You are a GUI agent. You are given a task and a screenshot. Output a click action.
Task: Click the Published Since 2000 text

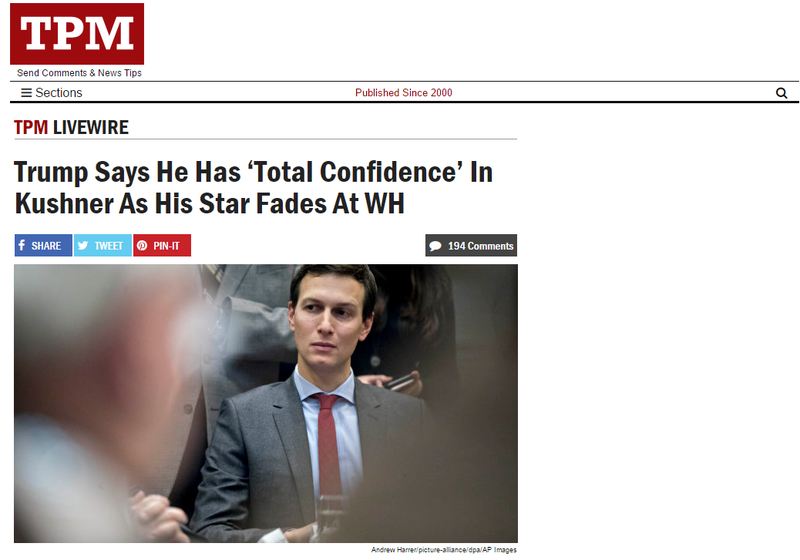pos(404,93)
